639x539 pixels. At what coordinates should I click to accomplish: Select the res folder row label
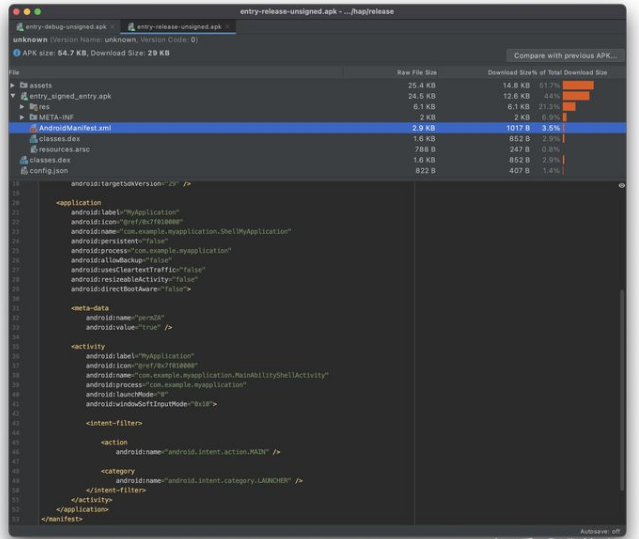pos(44,107)
